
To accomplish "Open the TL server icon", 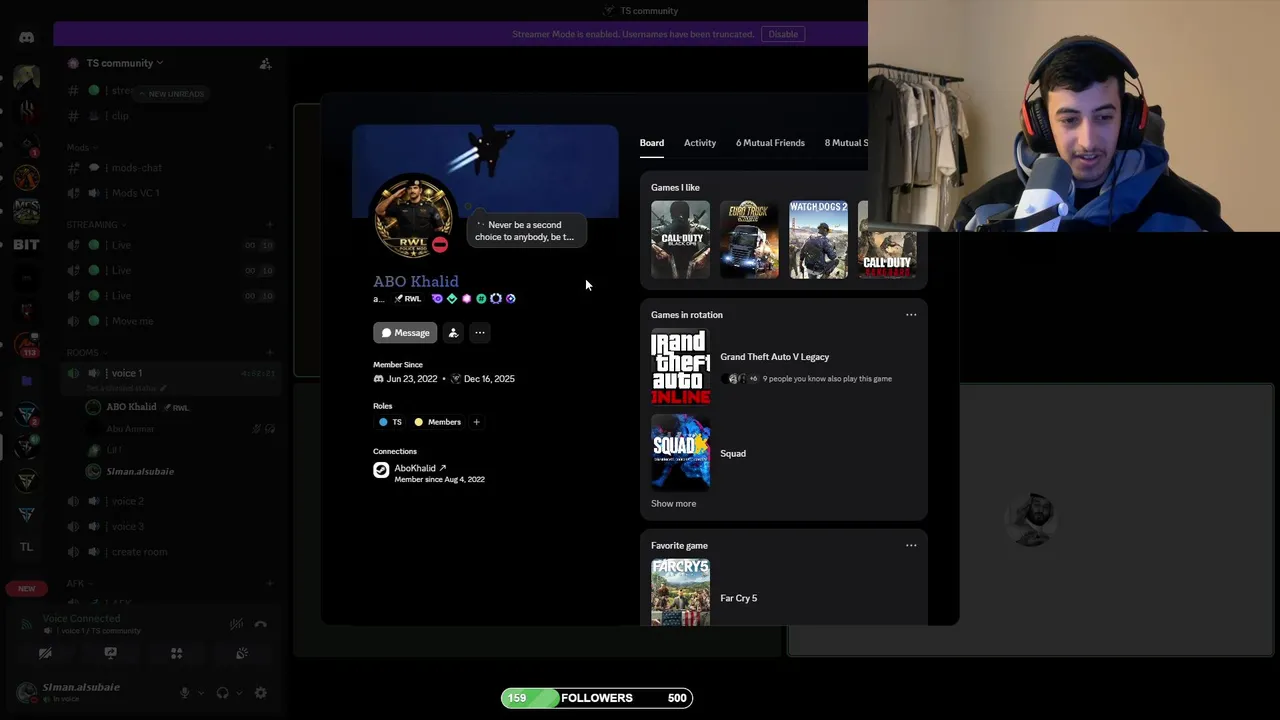I will coord(27,547).
